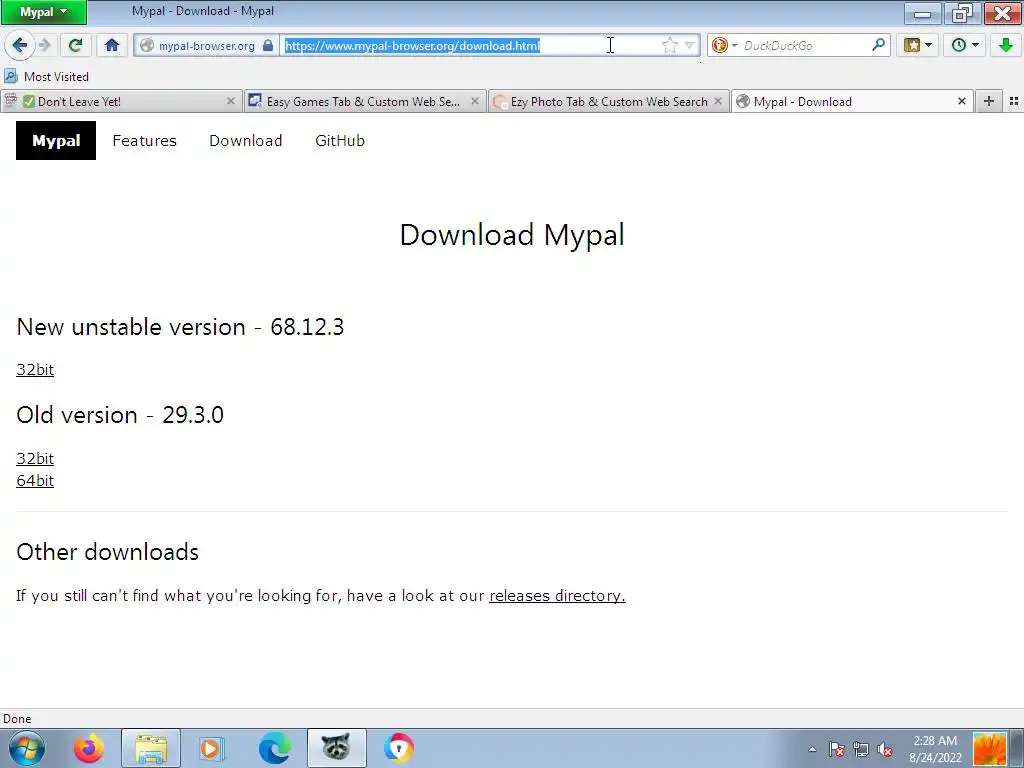This screenshot has width=1024, height=768.
Task: Close the Easy Games Tab tab
Action: [x=475, y=101]
